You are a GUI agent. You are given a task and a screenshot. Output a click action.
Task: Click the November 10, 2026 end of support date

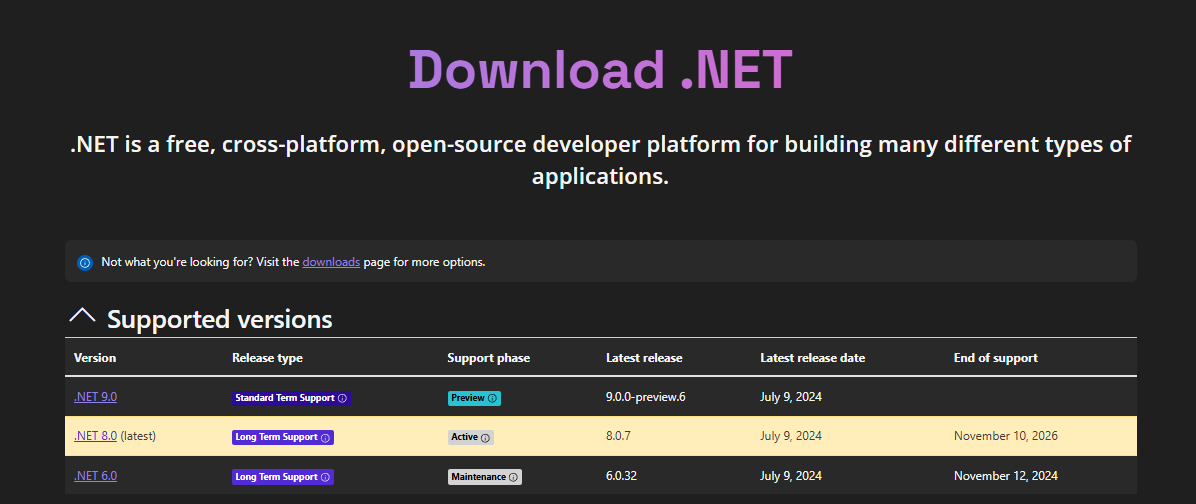pyautogui.click(x=1006, y=437)
